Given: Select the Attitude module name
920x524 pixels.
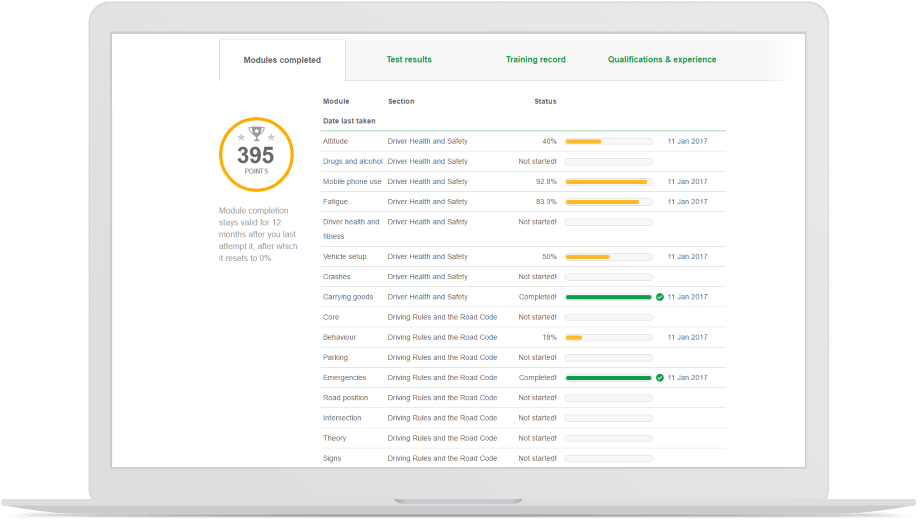Looking at the screenshot, I should pos(335,141).
